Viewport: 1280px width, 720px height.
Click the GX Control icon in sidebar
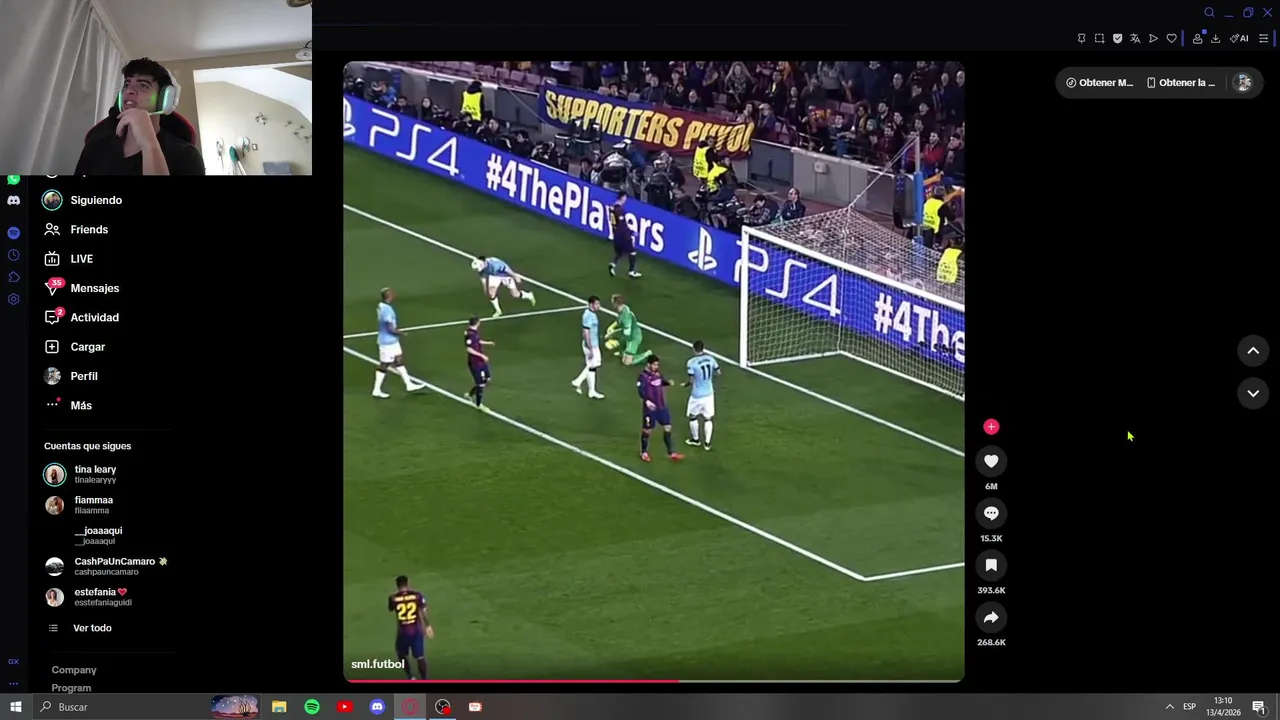tap(13, 661)
